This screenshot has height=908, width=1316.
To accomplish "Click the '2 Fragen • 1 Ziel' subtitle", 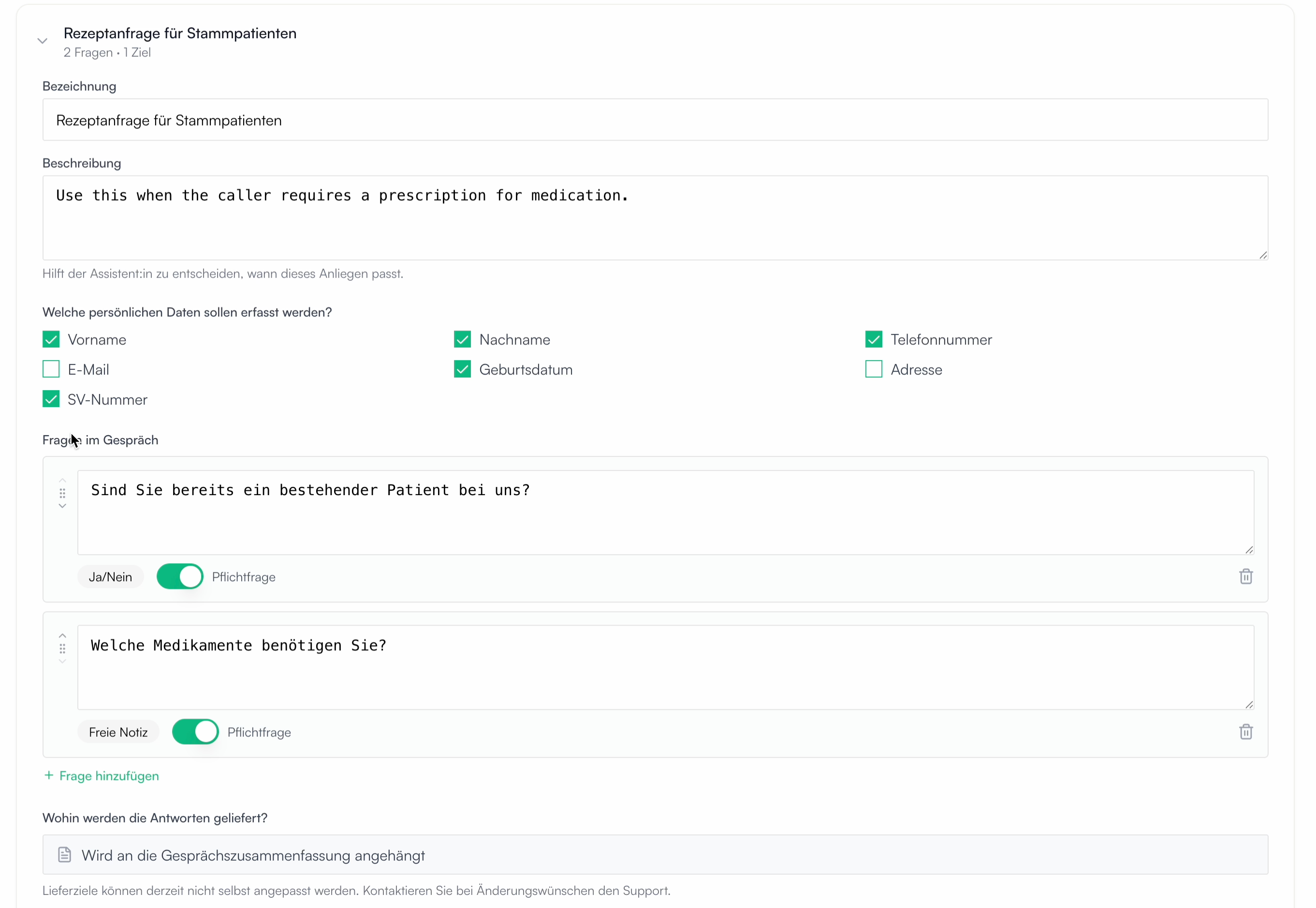I will click(107, 53).
